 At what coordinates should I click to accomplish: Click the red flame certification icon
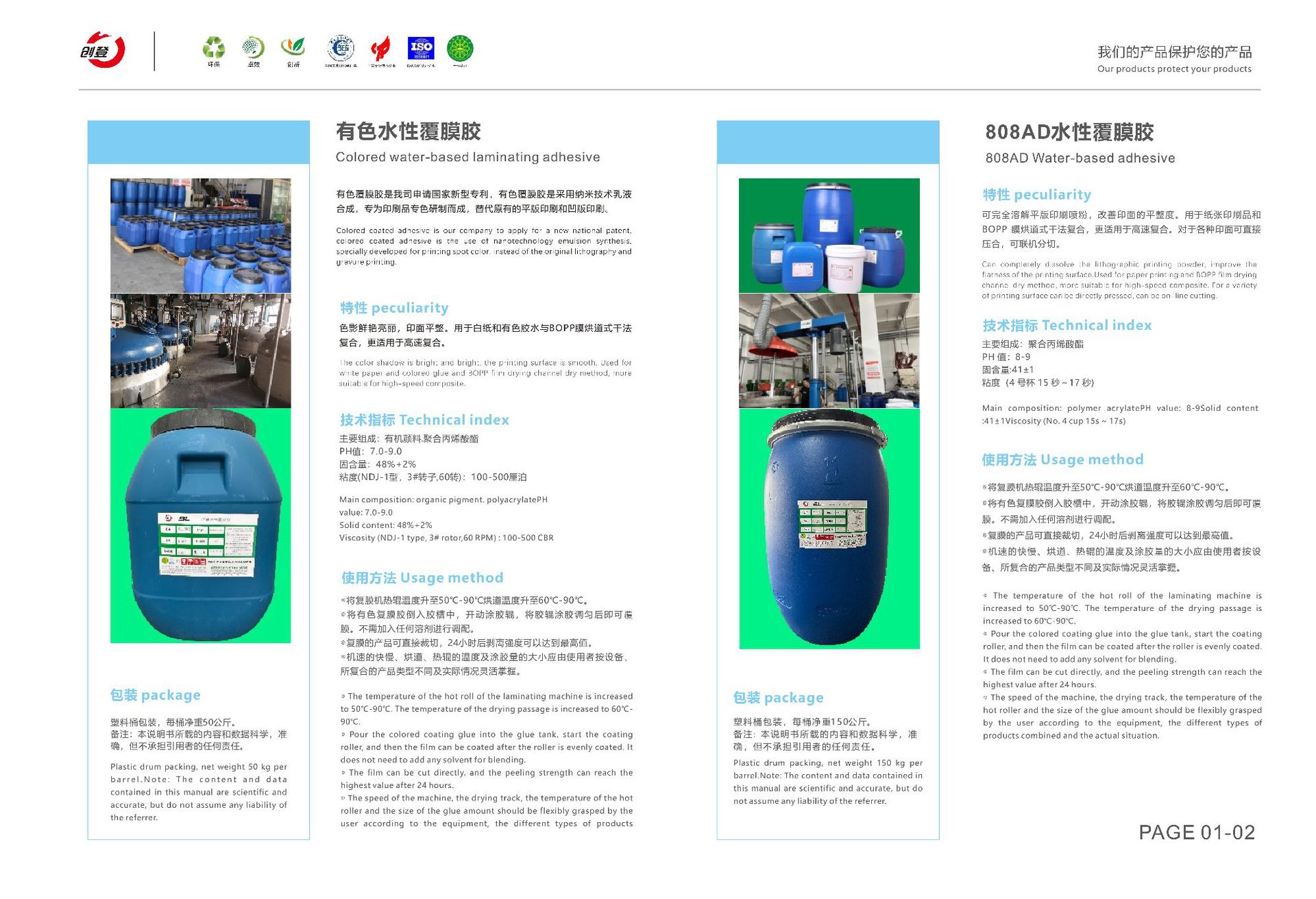point(380,49)
